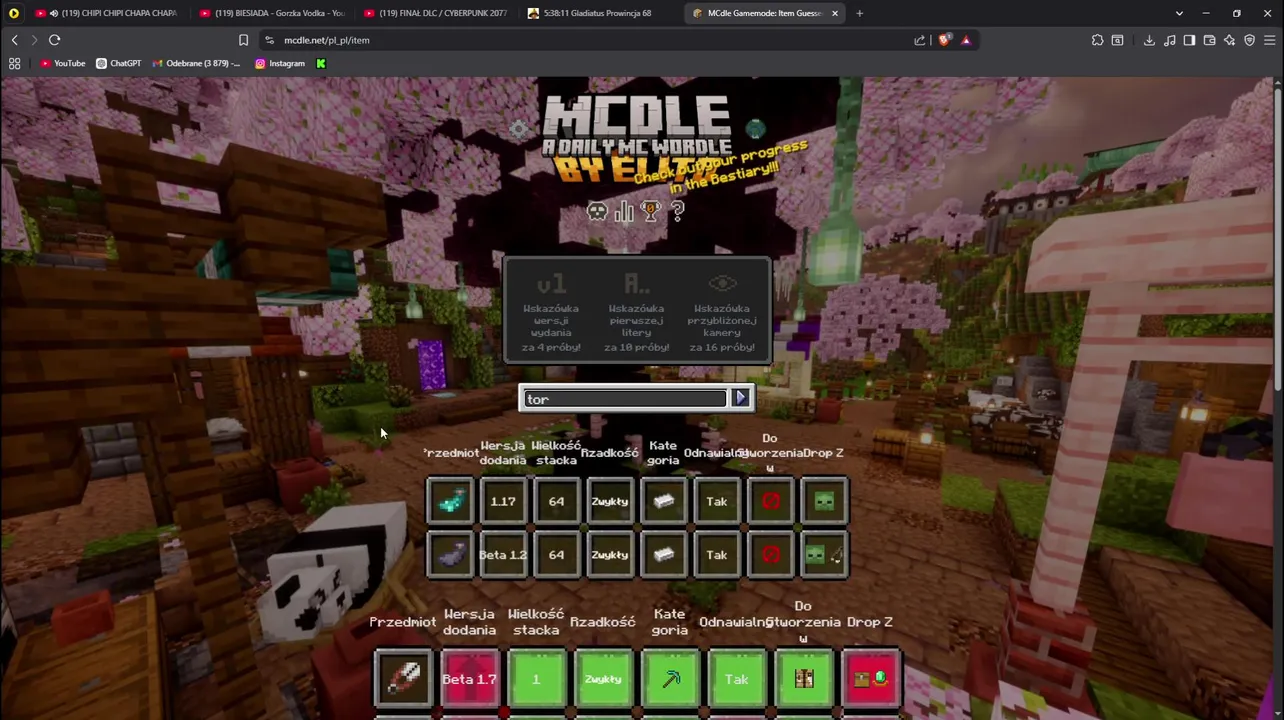The width and height of the screenshot is (1284, 720).
Task: Click the green pickaxe category cell
Action: [x=670, y=679]
